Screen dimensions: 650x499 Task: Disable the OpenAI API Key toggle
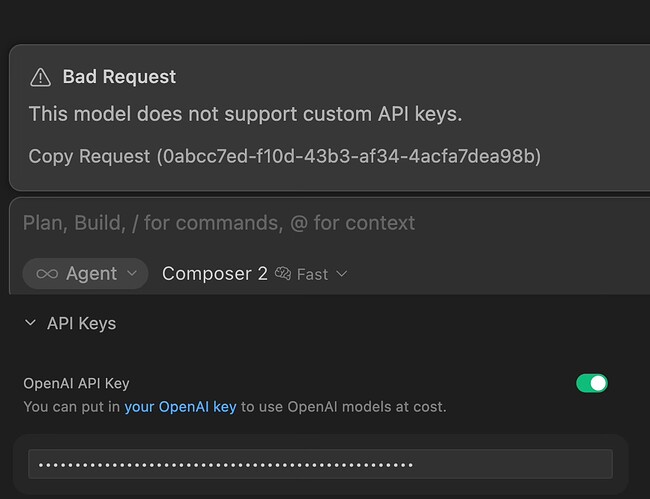[x=592, y=383]
